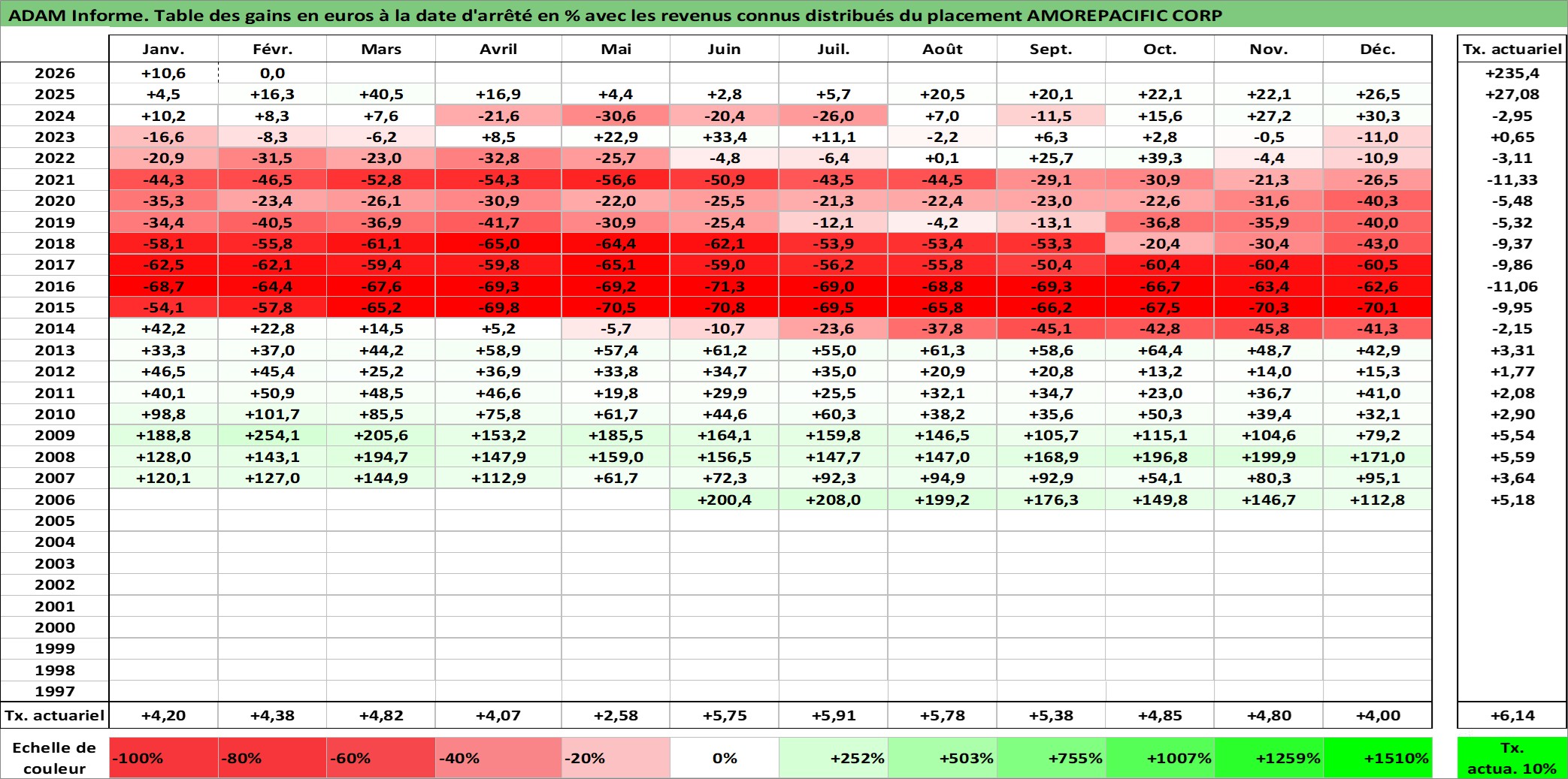Click the +1510% bright green swatch

click(1378, 758)
